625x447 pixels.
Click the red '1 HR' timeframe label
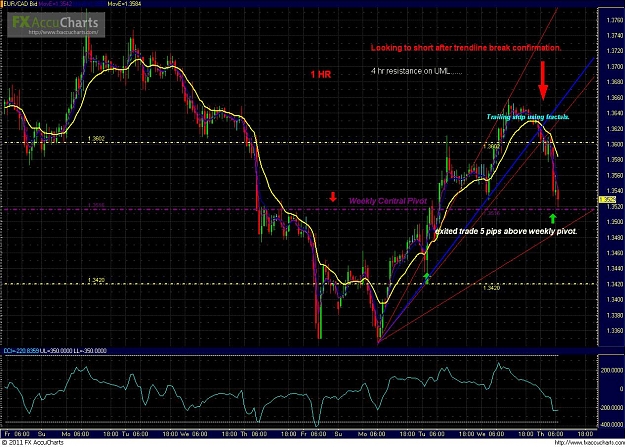tap(321, 74)
